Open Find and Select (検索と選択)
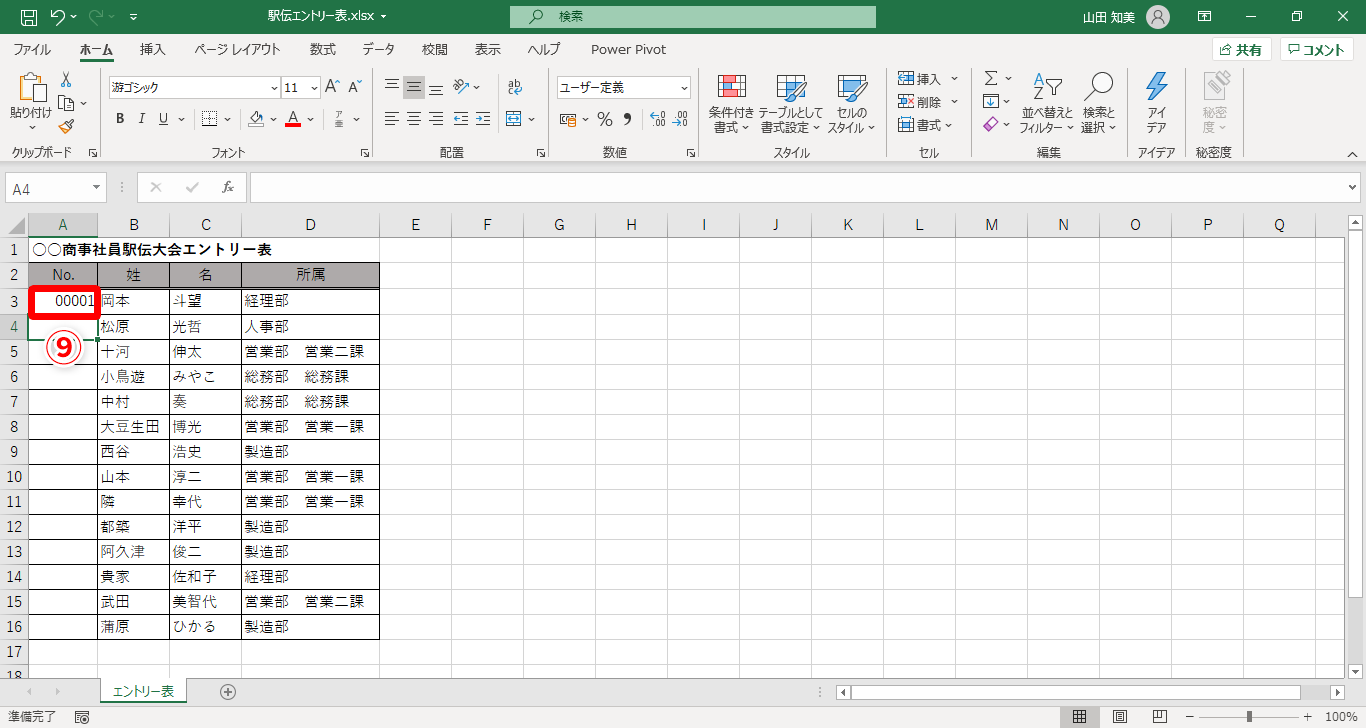Viewport: 1366px width, 728px height. [1098, 104]
